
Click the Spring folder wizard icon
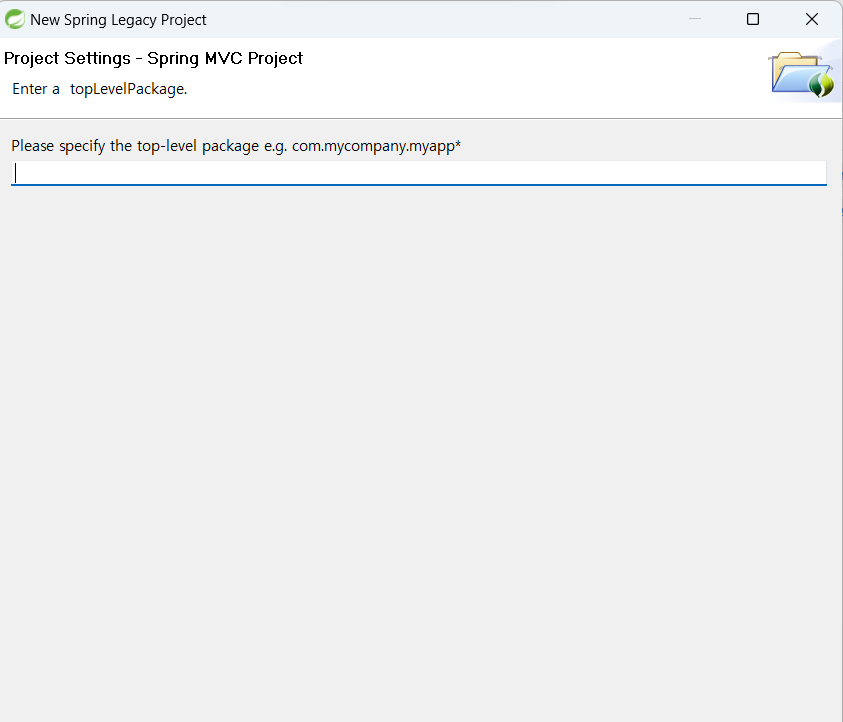[x=802, y=74]
